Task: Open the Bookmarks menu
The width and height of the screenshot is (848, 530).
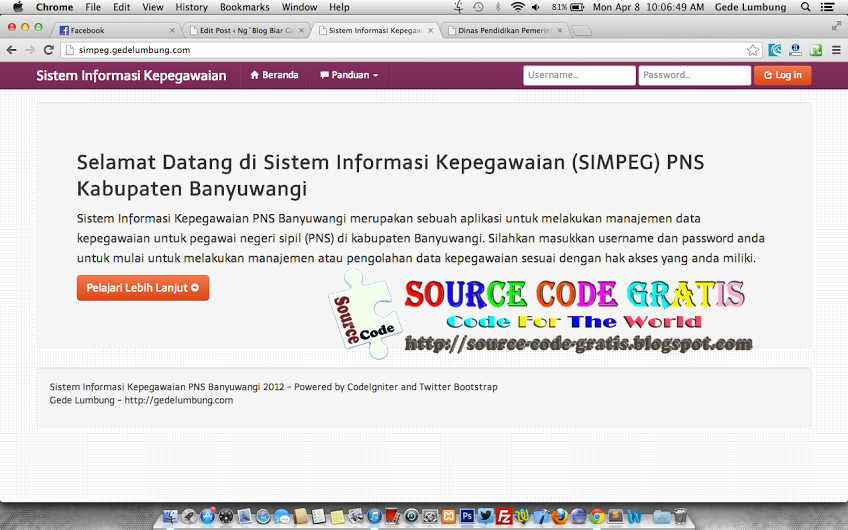Action: coord(244,7)
